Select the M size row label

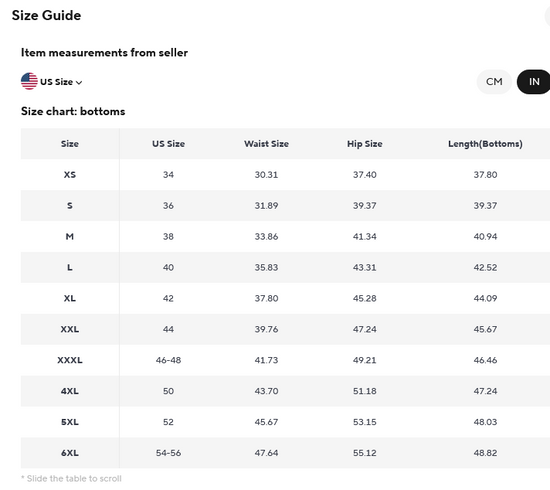(x=70, y=236)
